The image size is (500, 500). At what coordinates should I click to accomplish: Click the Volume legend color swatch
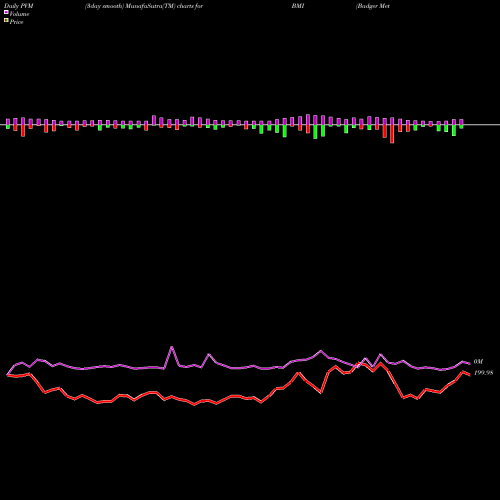6,13
